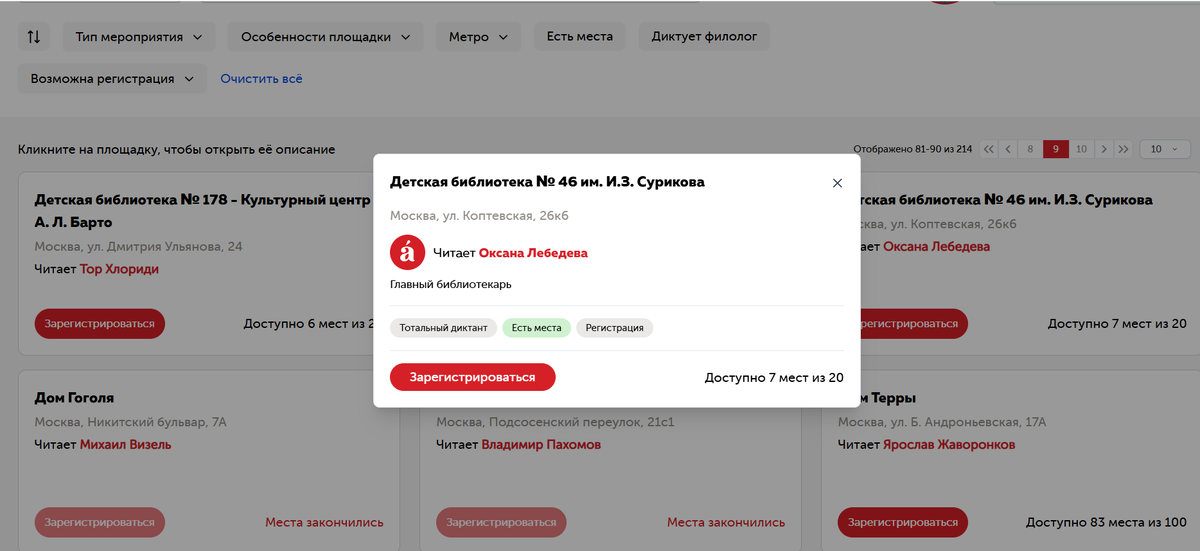1200x551 pixels.
Task: Click the Регистрация tag in popup
Action: 615,328
